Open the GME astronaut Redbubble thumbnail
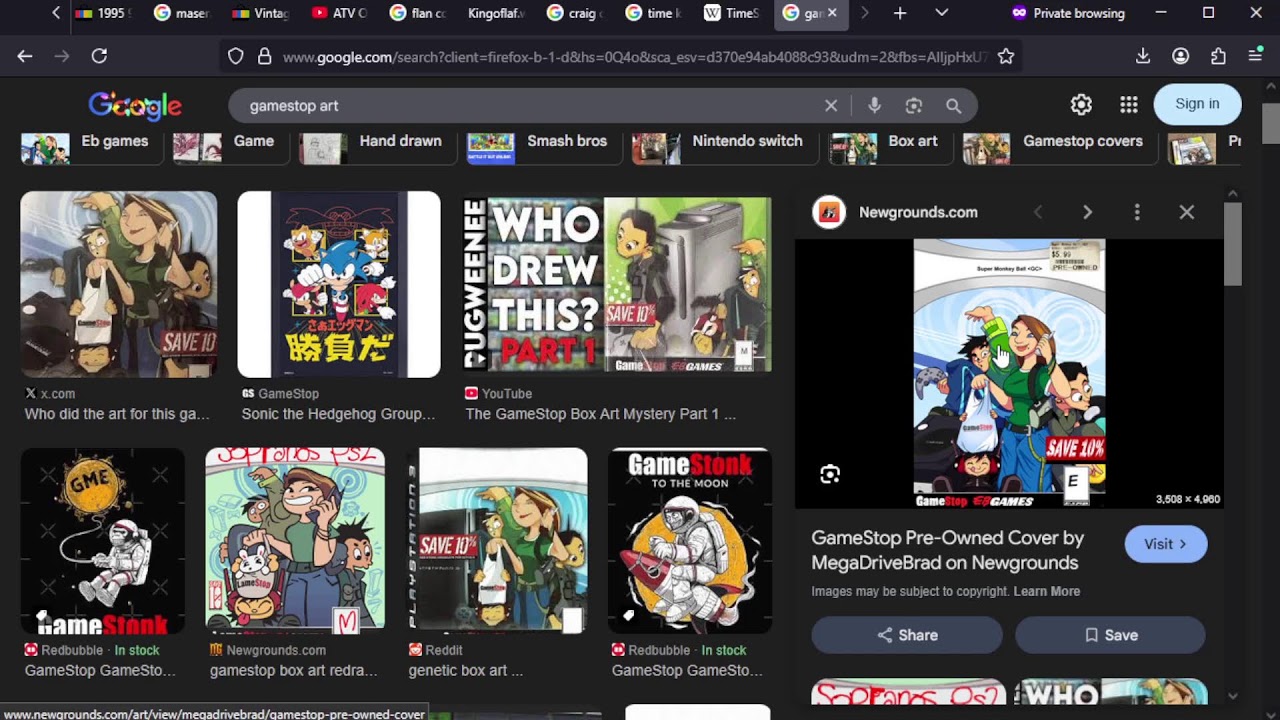The width and height of the screenshot is (1280, 720). point(103,541)
